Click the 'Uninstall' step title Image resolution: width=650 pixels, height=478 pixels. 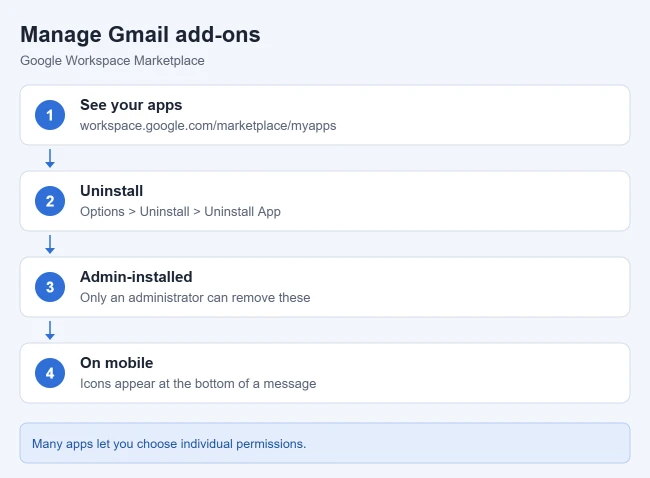tap(112, 191)
